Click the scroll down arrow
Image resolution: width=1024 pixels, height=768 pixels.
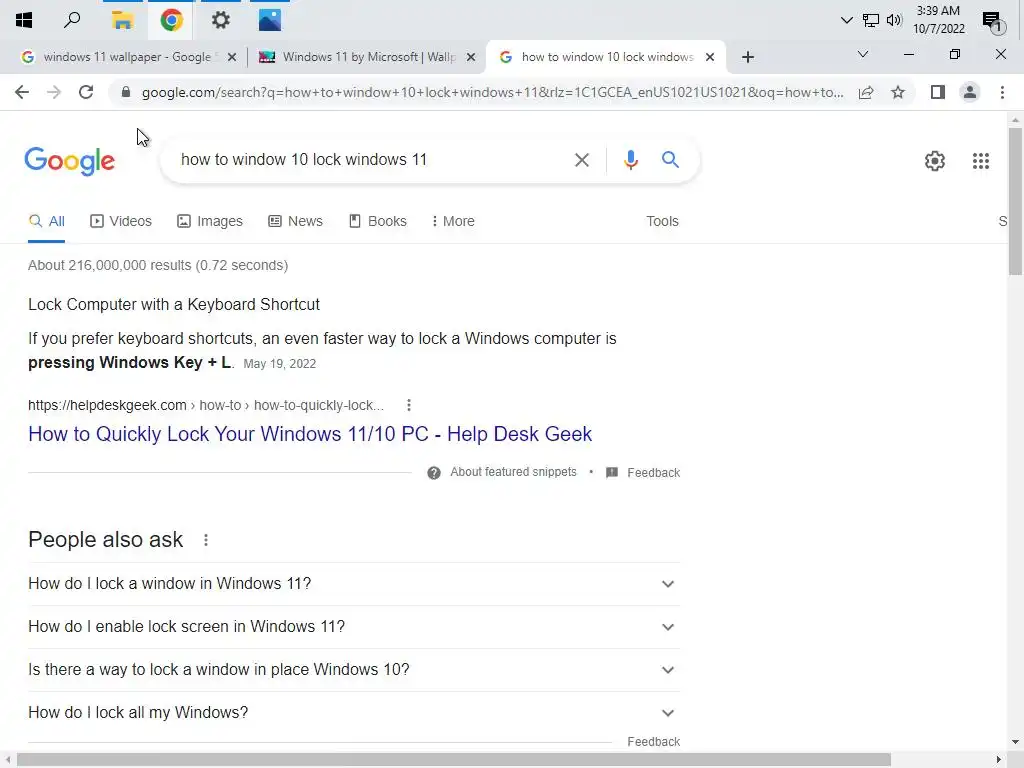pyautogui.click(x=1015, y=742)
